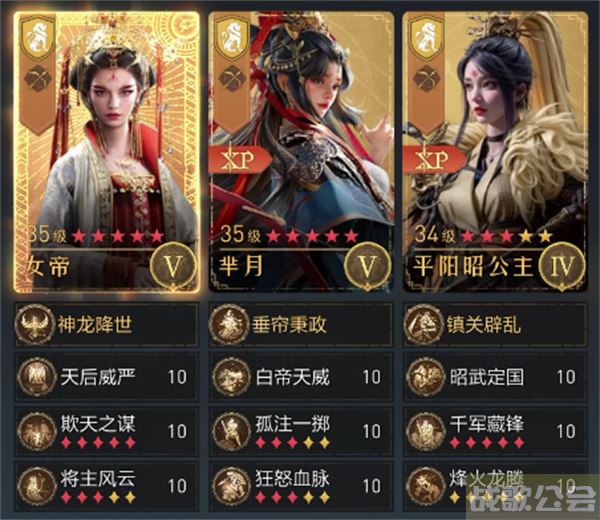Click the 孤注一掷 skill icon
The image size is (600, 520).
click(231, 432)
